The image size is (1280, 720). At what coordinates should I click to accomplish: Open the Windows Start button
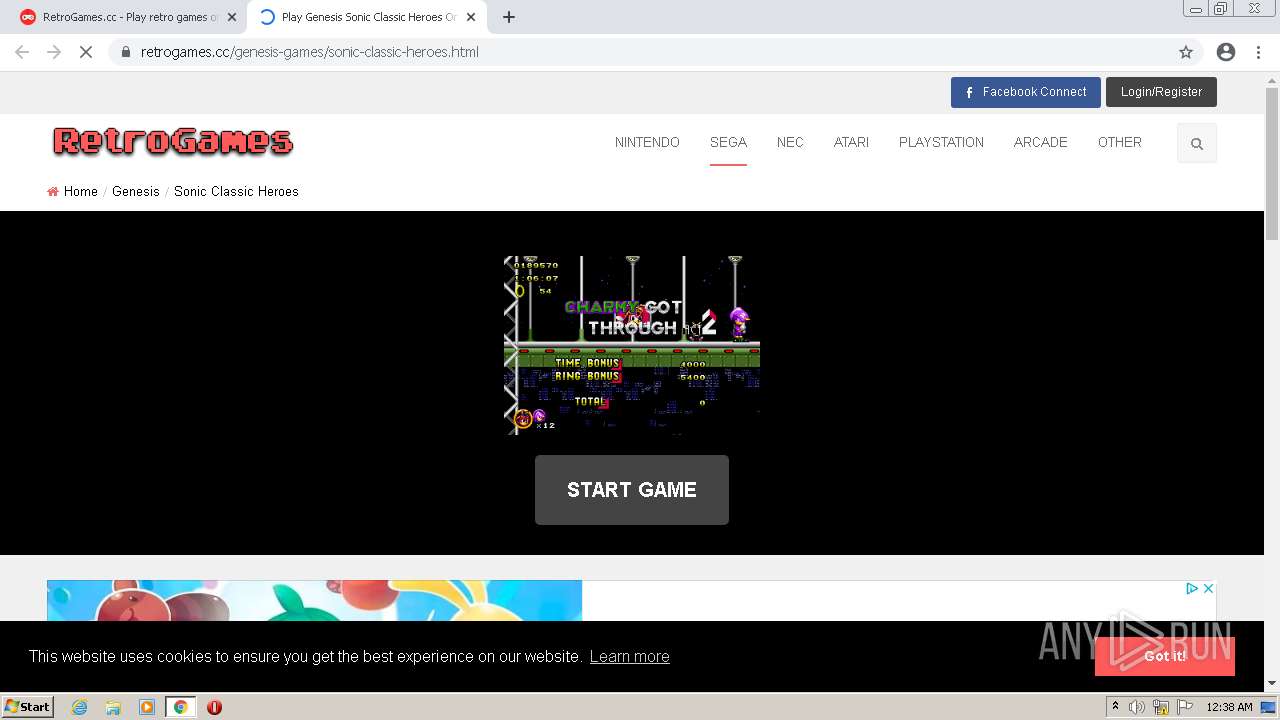[27, 706]
